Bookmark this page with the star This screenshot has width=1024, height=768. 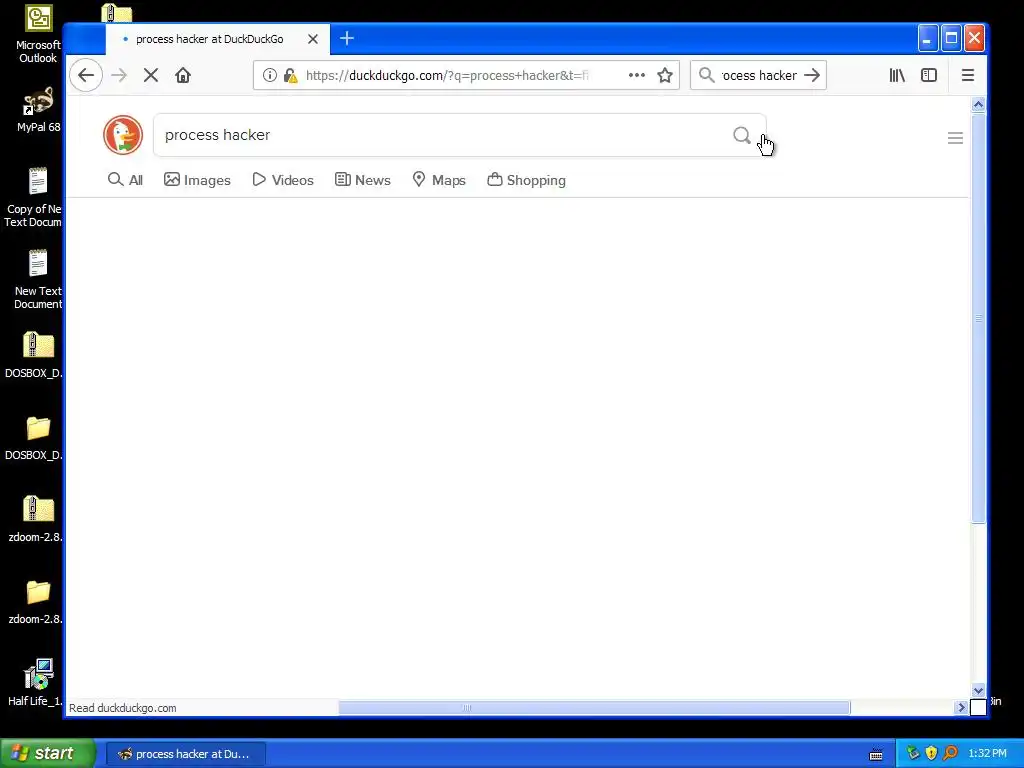(x=665, y=75)
